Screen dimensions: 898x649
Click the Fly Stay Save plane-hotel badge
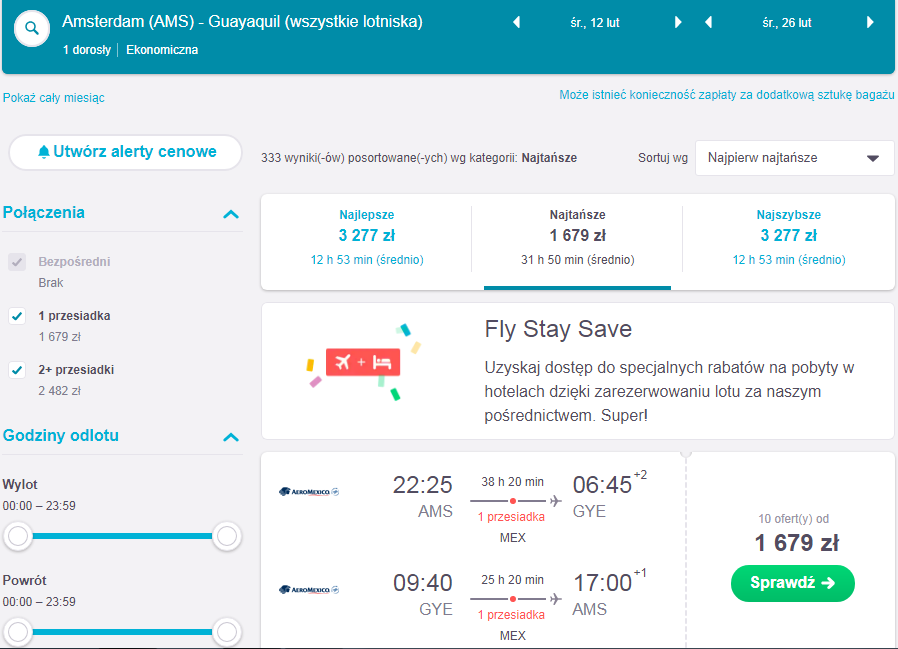pyautogui.click(x=363, y=362)
